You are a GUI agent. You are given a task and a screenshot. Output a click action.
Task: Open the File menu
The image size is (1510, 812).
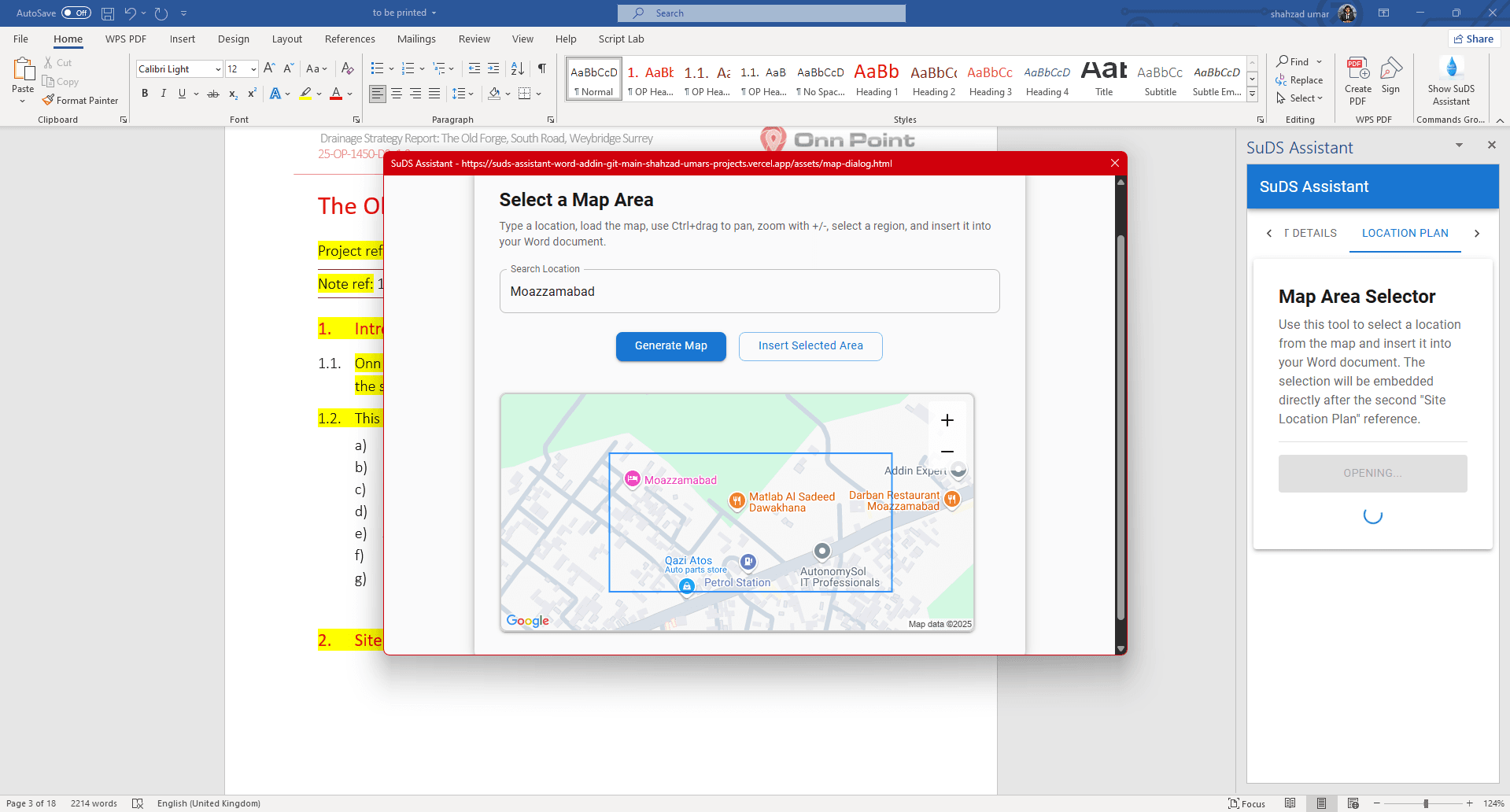[x=21, y=39]
